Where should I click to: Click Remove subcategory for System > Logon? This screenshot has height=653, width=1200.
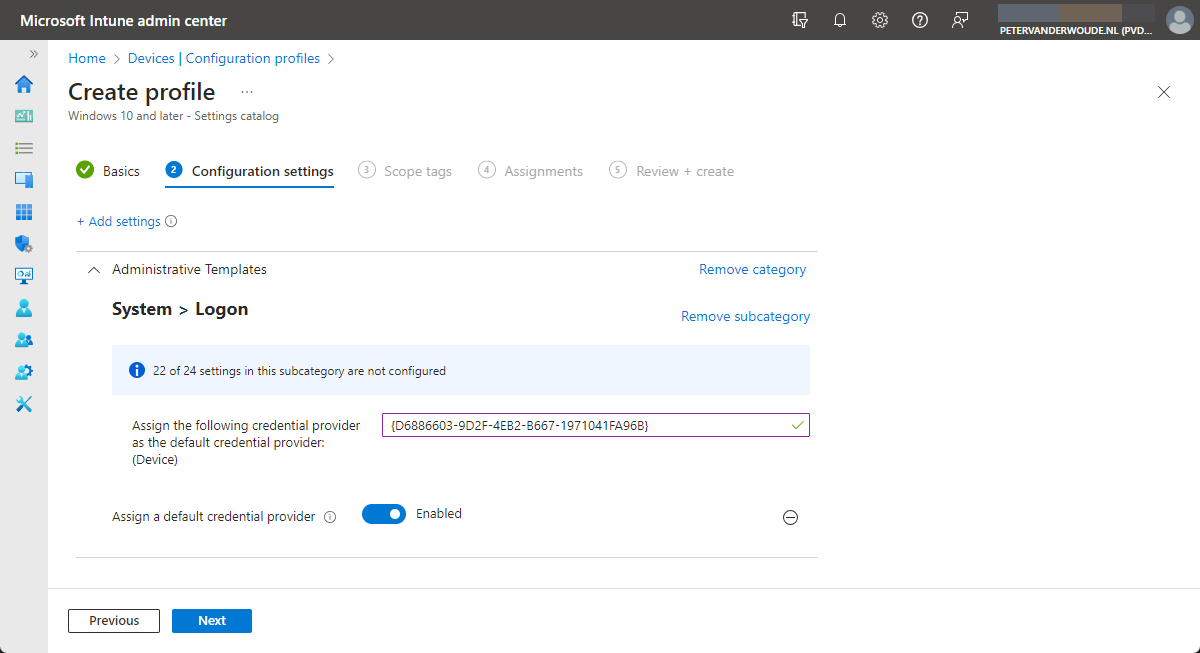(x=745, y=315)
